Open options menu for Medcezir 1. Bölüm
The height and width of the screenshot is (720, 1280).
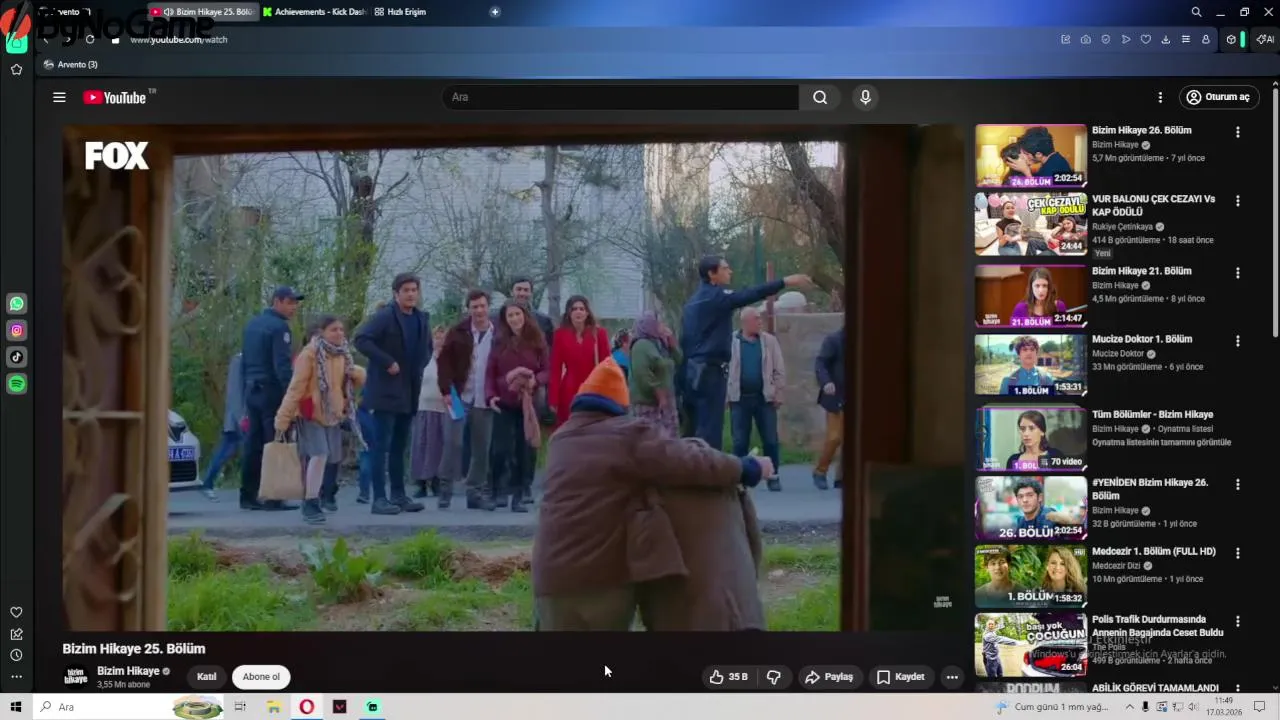point(1238,553)
